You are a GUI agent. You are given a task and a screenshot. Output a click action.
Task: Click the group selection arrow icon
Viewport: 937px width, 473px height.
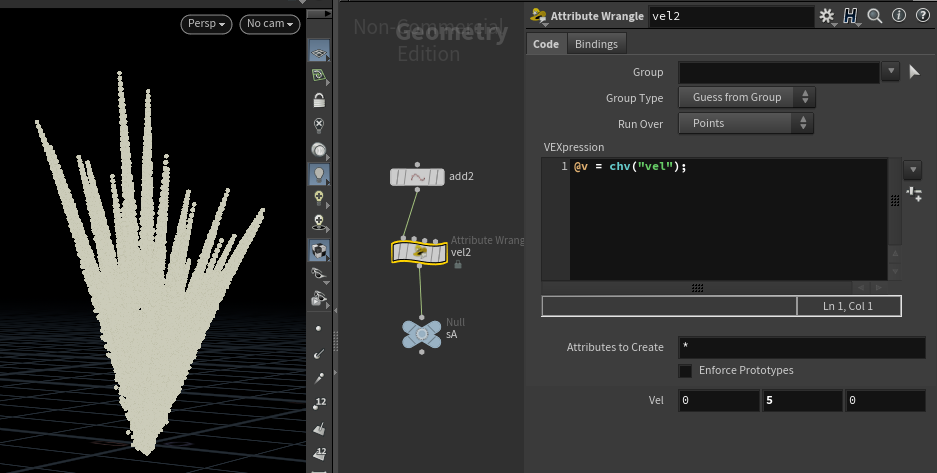coord(914,72)
